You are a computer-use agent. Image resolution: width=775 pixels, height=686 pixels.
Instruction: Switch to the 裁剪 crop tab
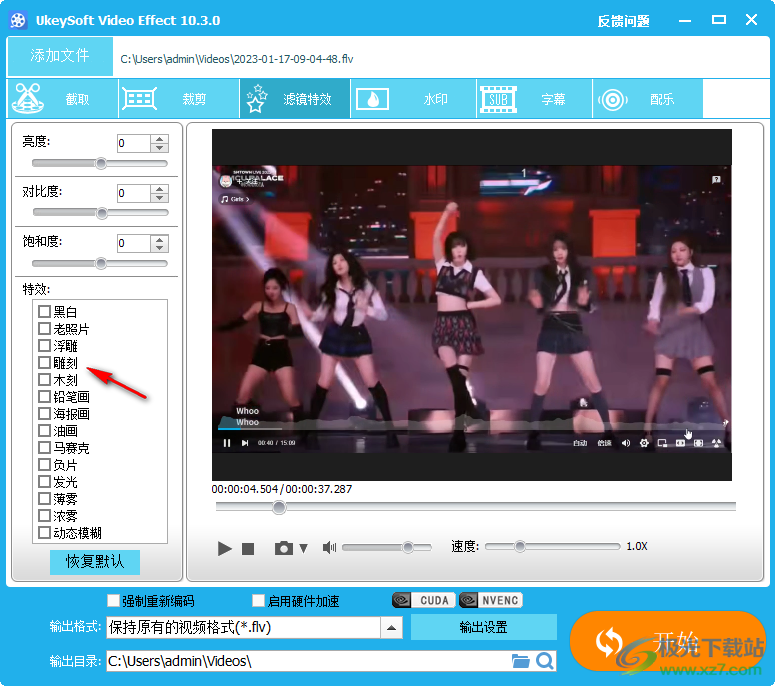pos(179,99)
